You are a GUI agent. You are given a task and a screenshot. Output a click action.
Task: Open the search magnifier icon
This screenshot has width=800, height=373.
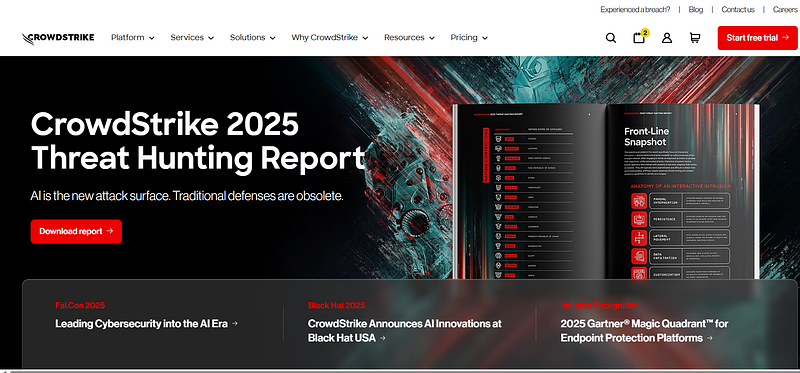611,38
